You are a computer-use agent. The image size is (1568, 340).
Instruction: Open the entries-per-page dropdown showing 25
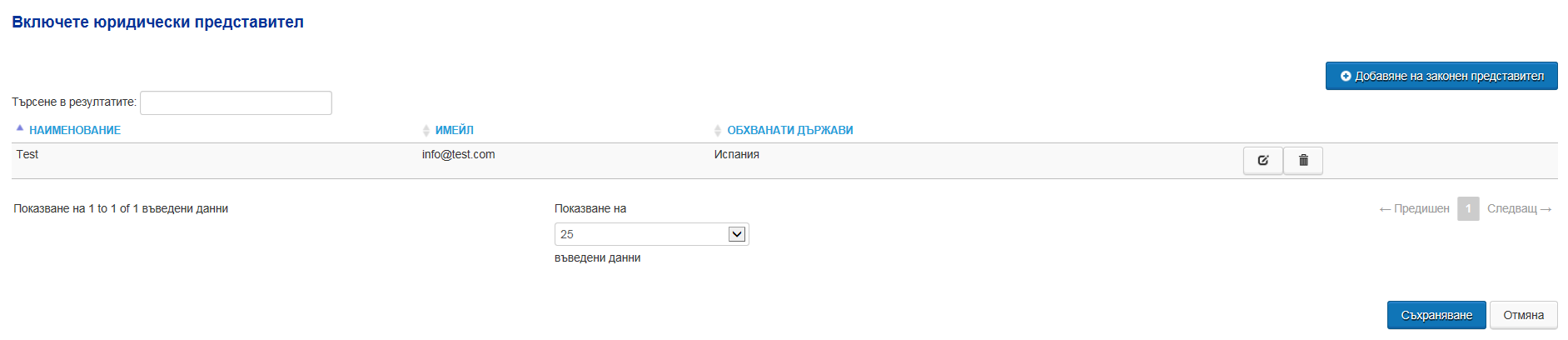point(651,234)
